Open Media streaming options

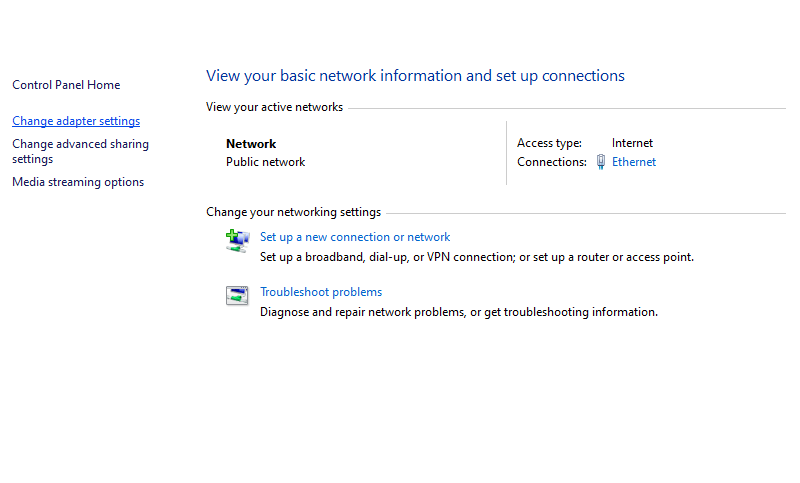[78, 182]
